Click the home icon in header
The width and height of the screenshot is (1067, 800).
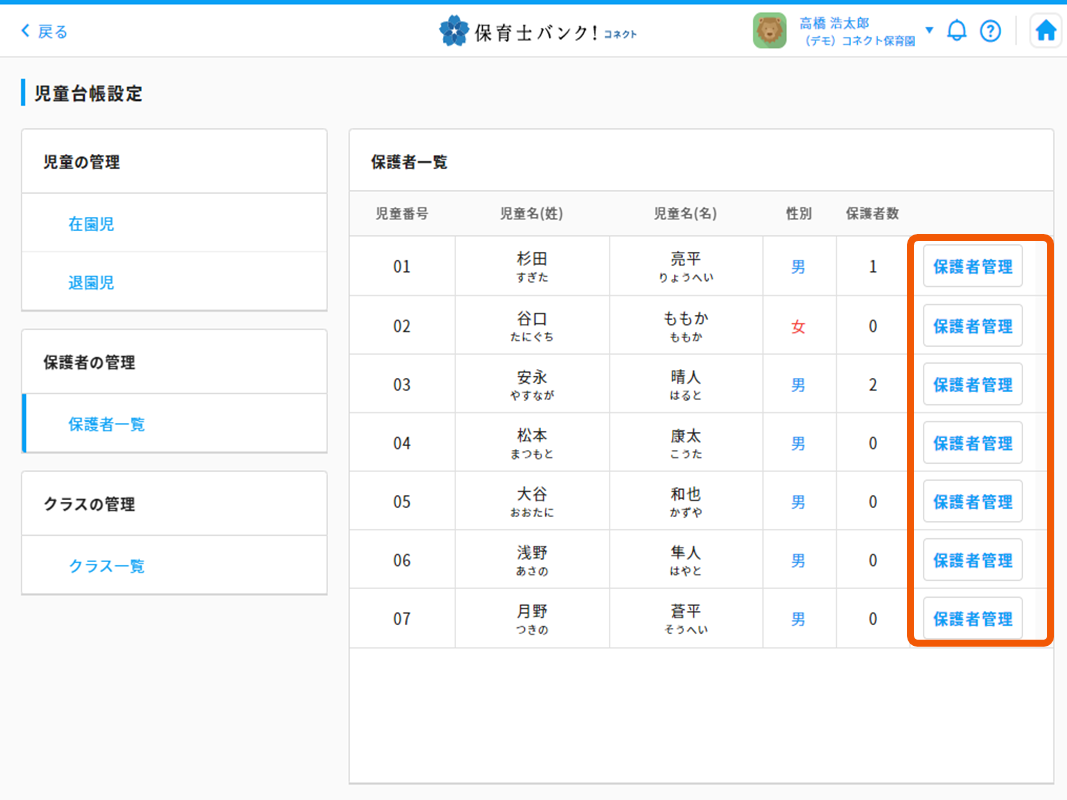coord(1045,31)
